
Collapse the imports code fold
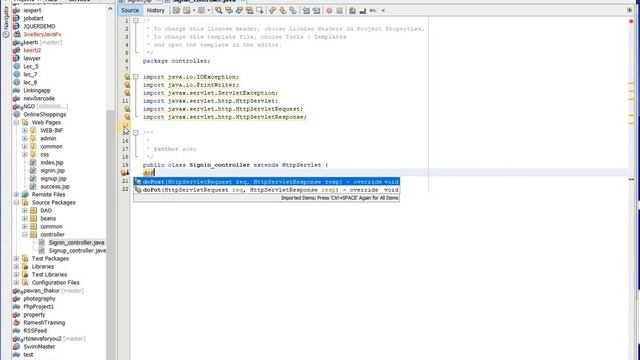coord(136,77)
